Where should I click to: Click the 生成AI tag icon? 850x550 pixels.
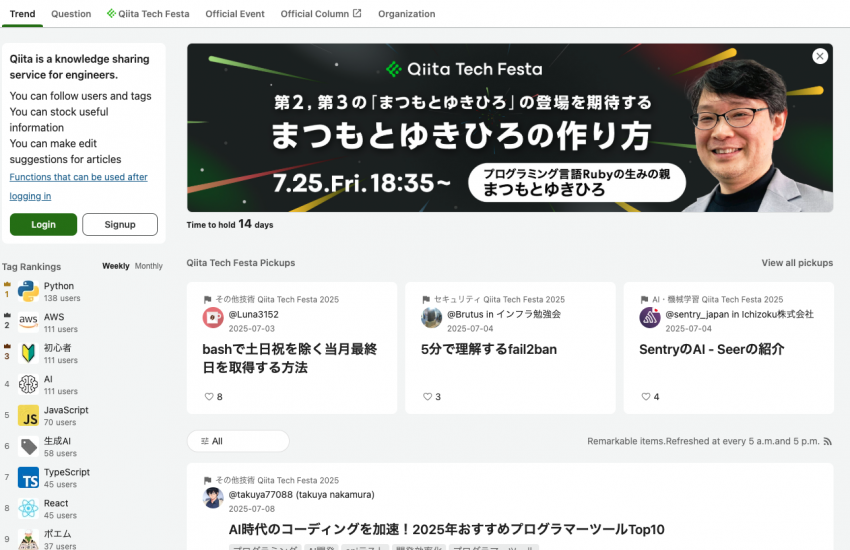28,447
